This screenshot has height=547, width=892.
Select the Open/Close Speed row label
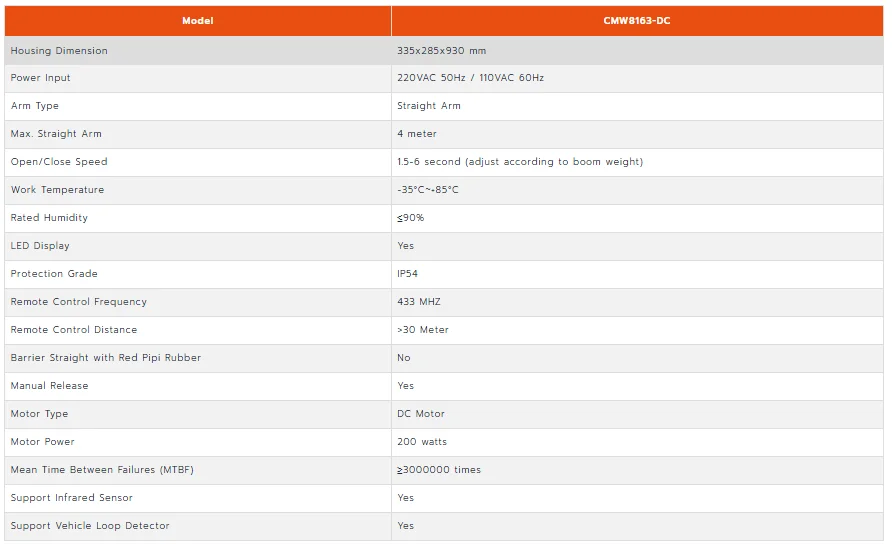point(59,162)
